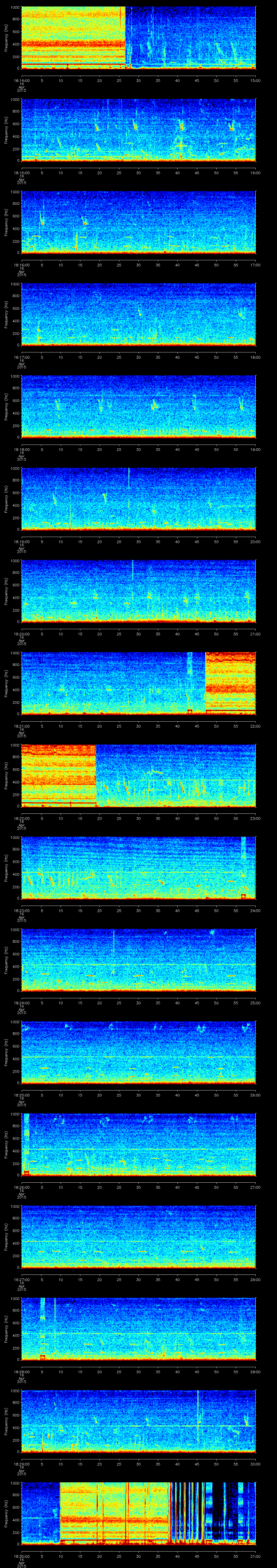Click the 18:15:00 start time label
This screenshot has height=1568, width=277.
(21, 173)
